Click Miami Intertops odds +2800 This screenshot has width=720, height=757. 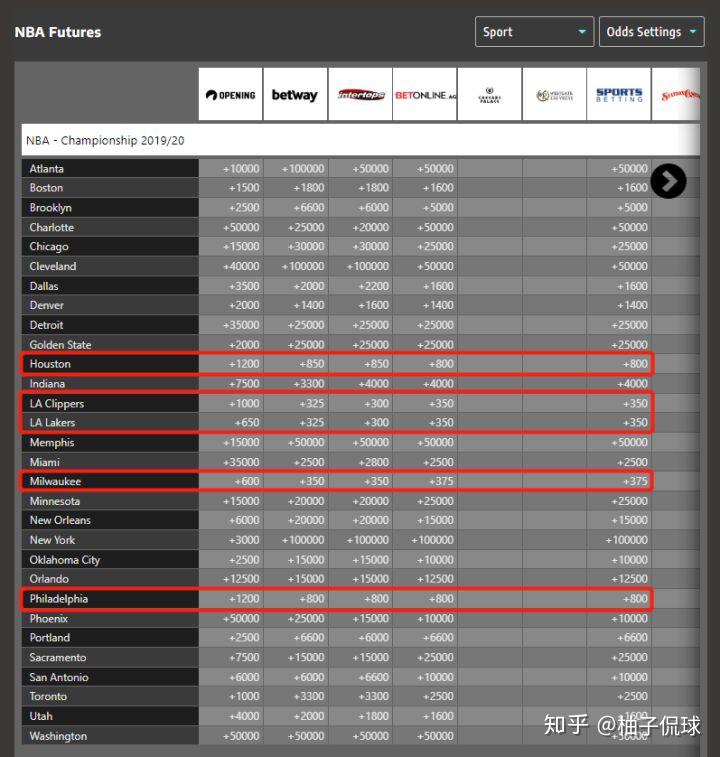pos(373,462)
